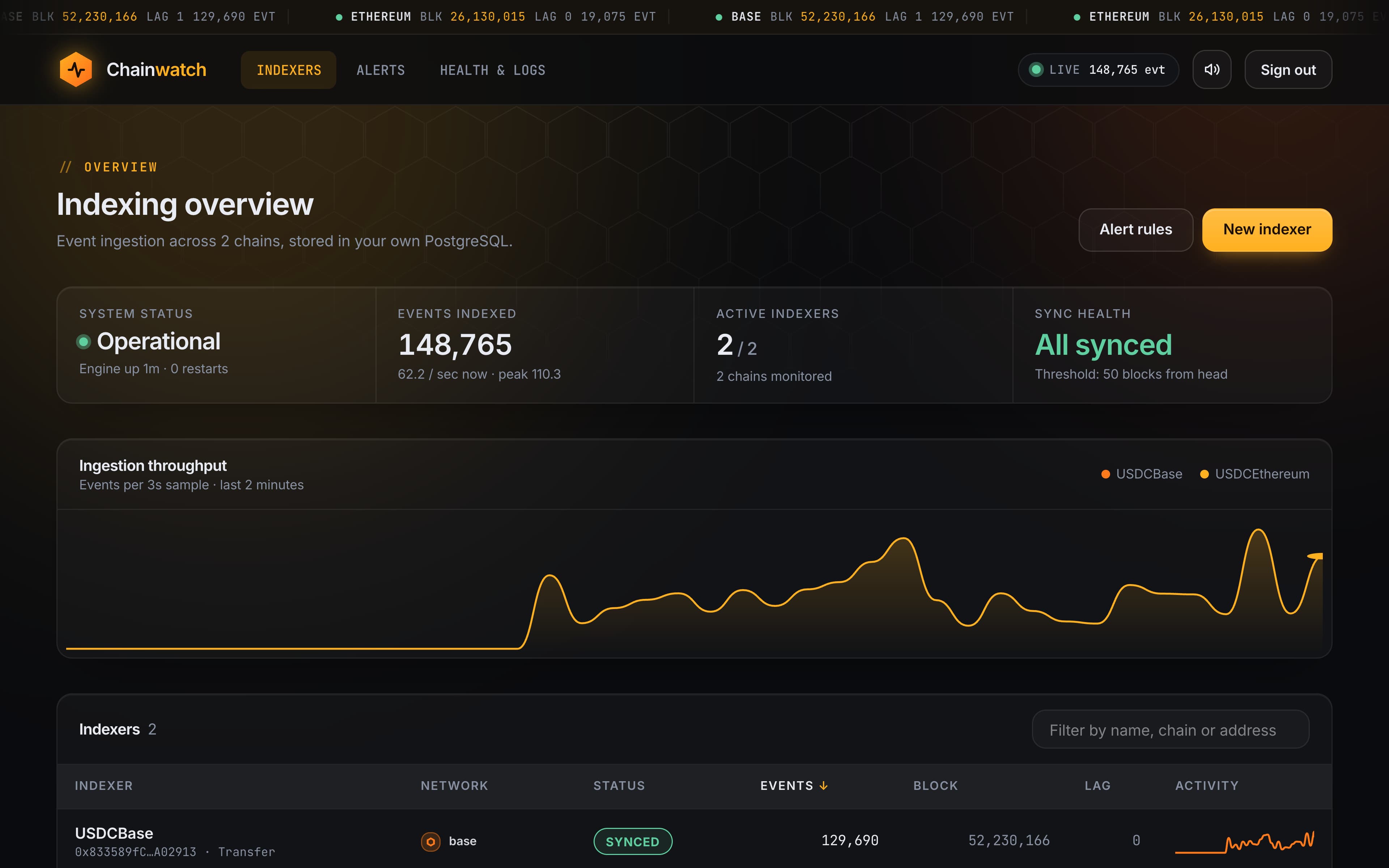Click the Chainwatch hexagon logo icon

coord(76,69)
